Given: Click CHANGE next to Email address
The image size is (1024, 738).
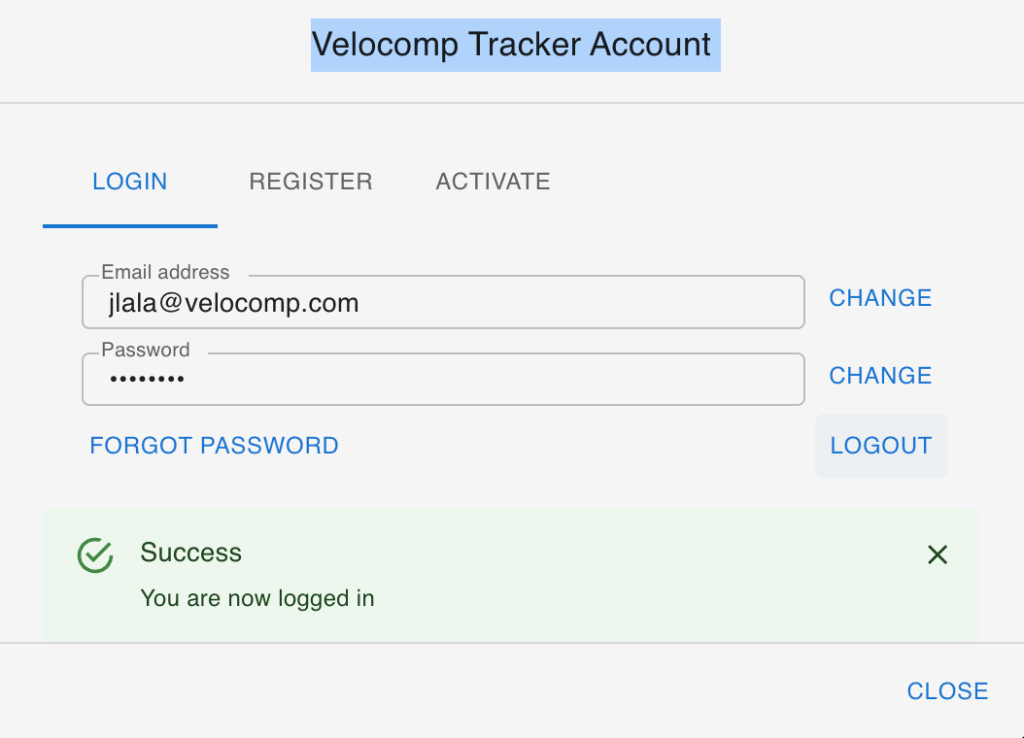Looking at the screenshot, I should coord(880,298).
